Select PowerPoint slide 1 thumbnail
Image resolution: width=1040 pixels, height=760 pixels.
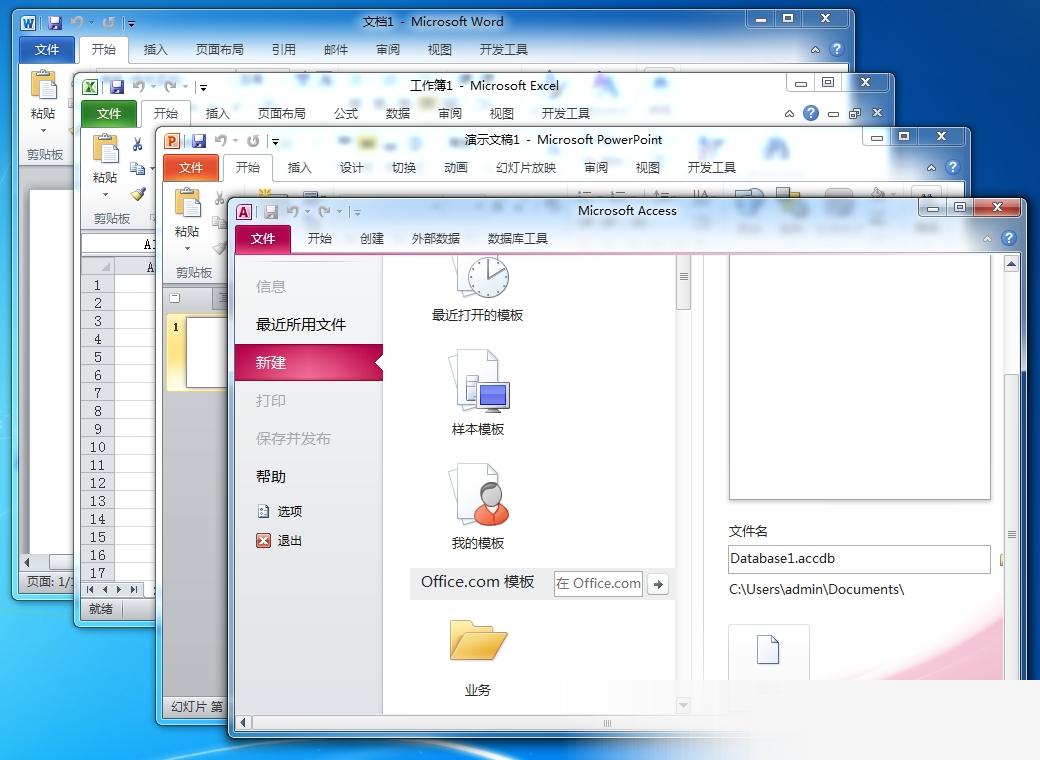[x=206, y=352]
